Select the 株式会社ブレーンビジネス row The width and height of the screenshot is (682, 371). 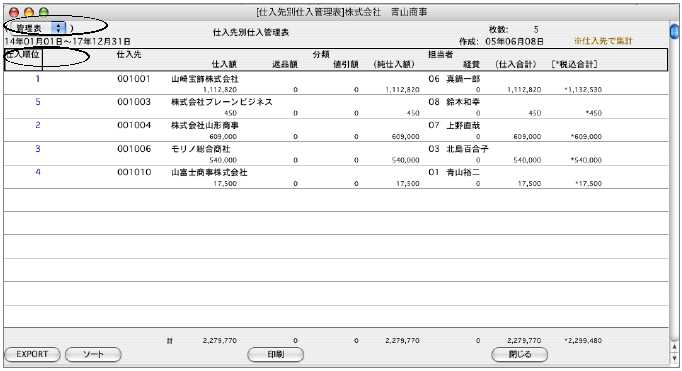[x=336, y=107]
